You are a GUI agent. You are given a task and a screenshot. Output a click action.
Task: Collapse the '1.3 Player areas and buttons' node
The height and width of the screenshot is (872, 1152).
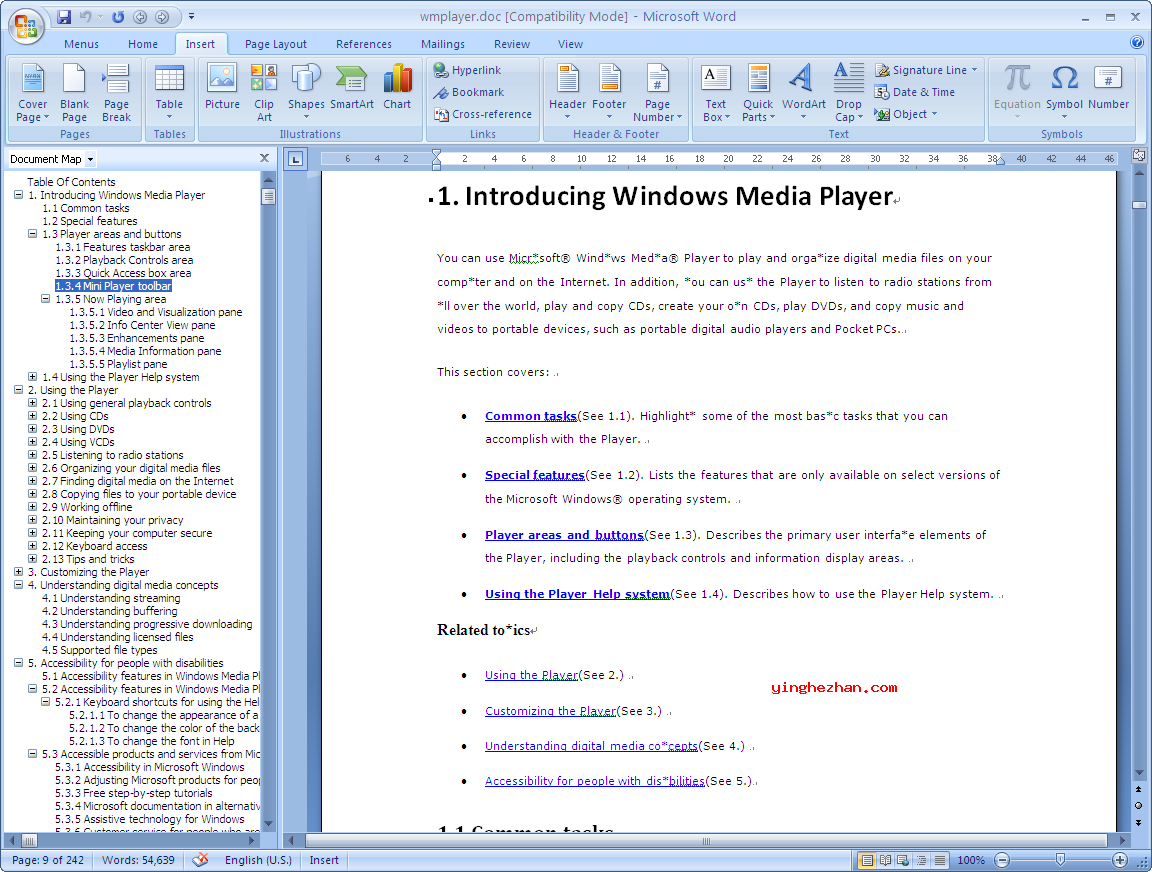[x=33, y=234]
